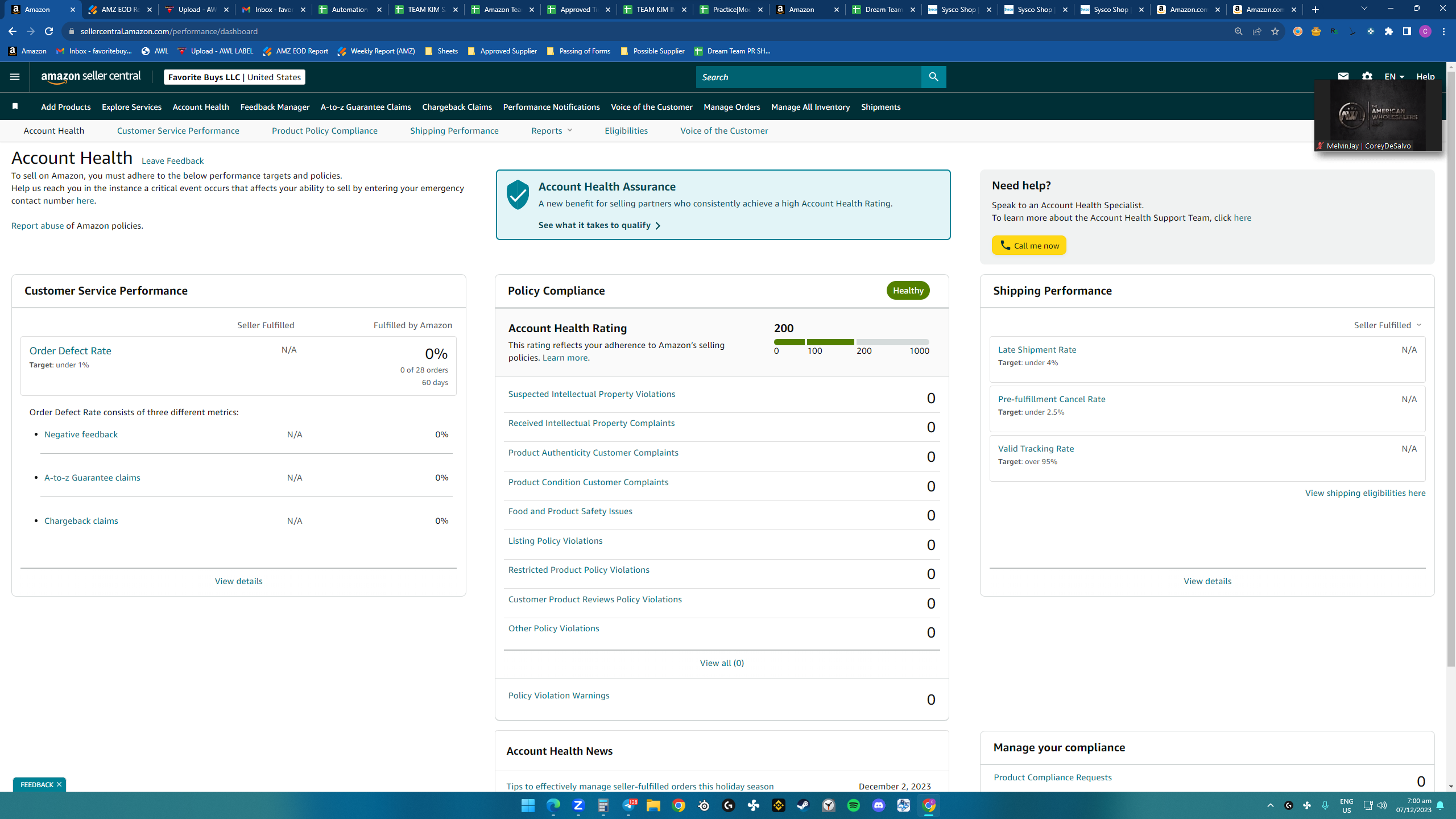Viewport: 1456px width, 819px height.
Task: Click the Account Health Rating progress bar
Action: coord(851,342)
